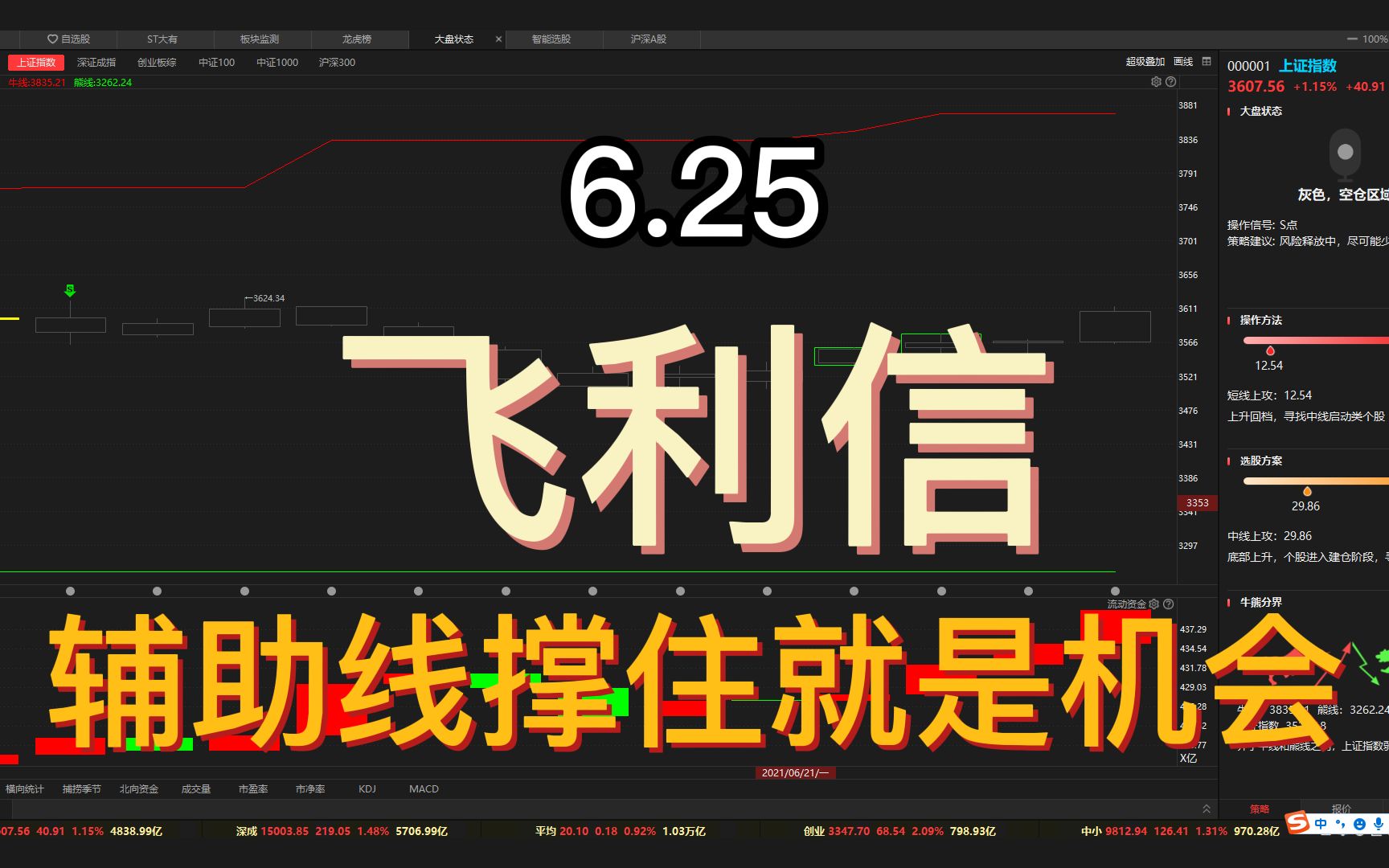Close the 大盘状态 tab
The height and width of the screenshot is (868, 1389).
(x=498, y=39)
